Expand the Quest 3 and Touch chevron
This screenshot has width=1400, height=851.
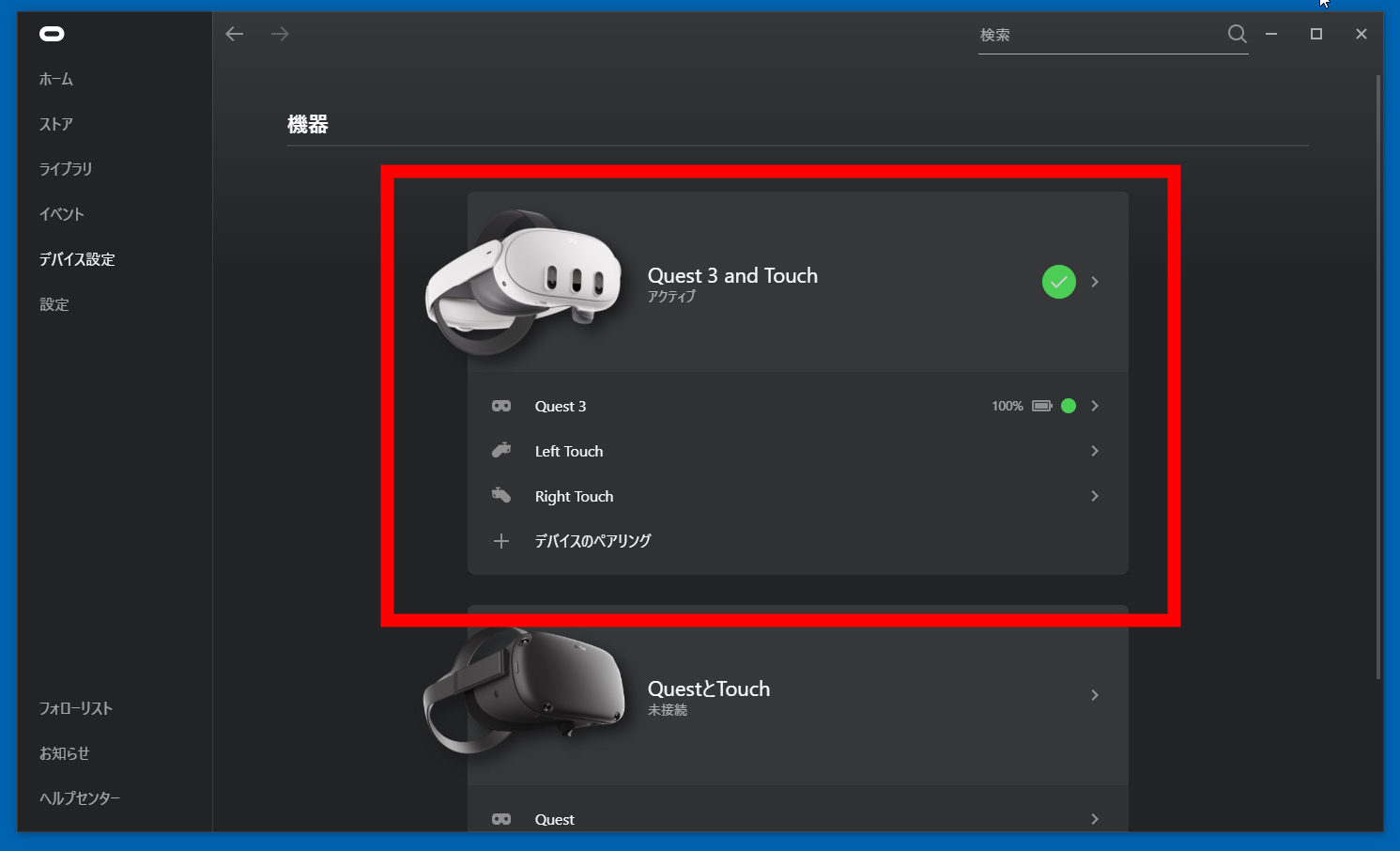[x=1095, y=282]
